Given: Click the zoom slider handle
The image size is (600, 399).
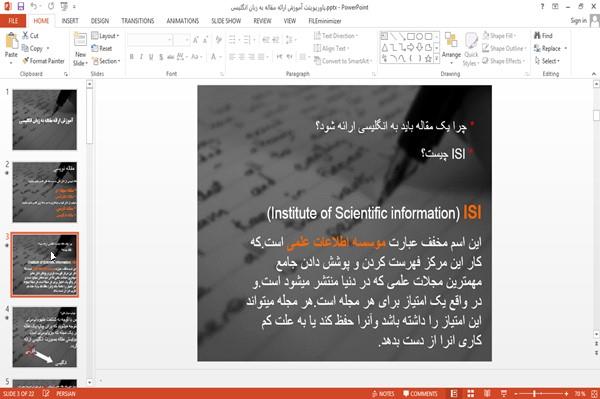Looking at the screenshot, I should pos(534,394).
